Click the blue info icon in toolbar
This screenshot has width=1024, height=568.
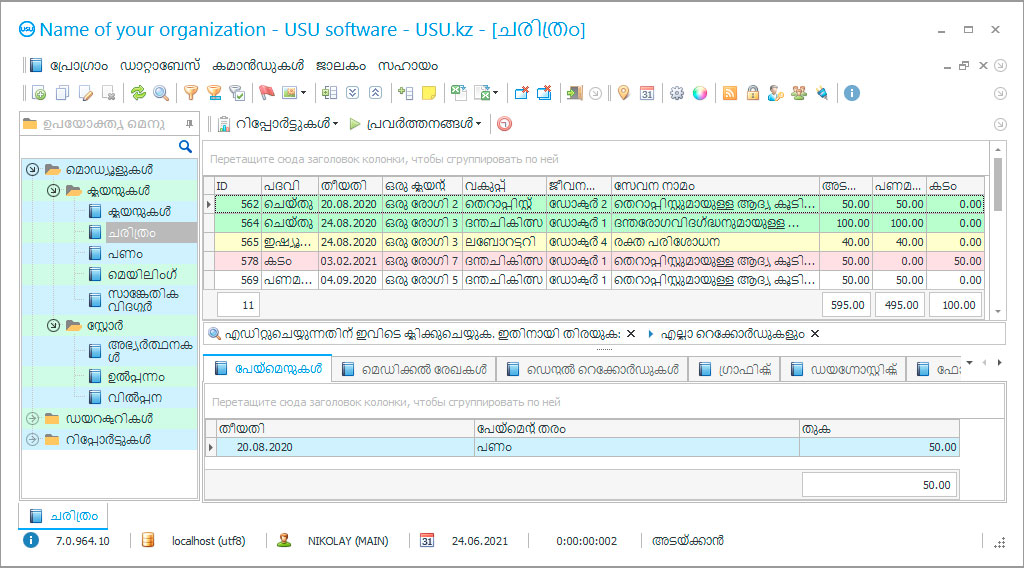[852, 93]
